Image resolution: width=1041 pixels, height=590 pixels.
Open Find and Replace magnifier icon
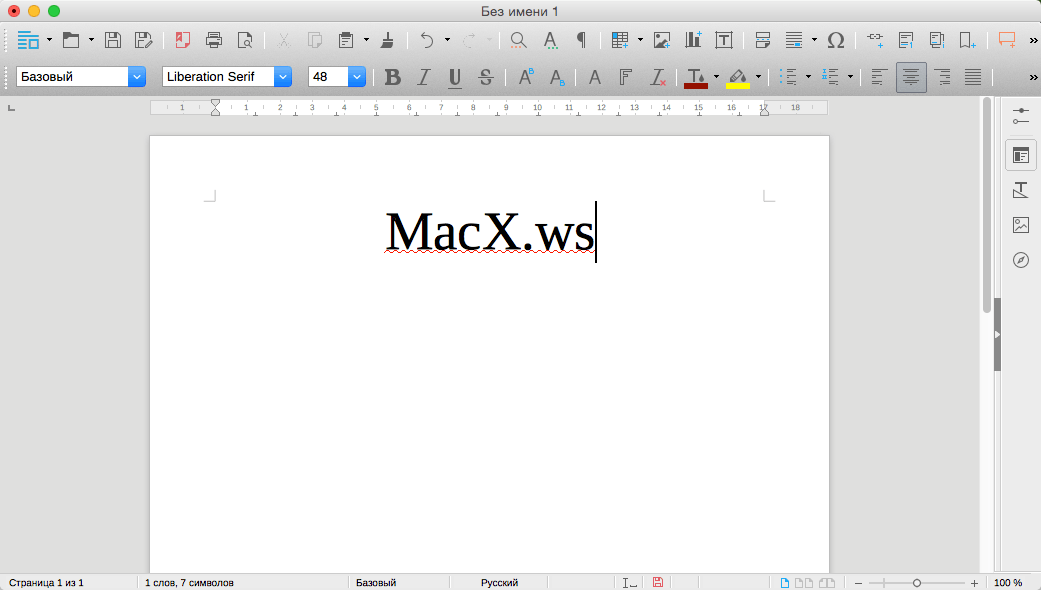519,40
